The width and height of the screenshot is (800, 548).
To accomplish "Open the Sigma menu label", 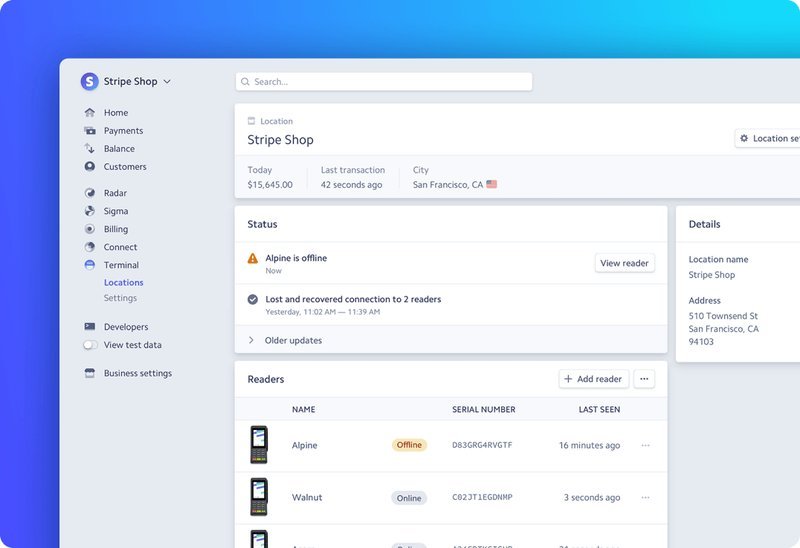I will tap(116, 211).
